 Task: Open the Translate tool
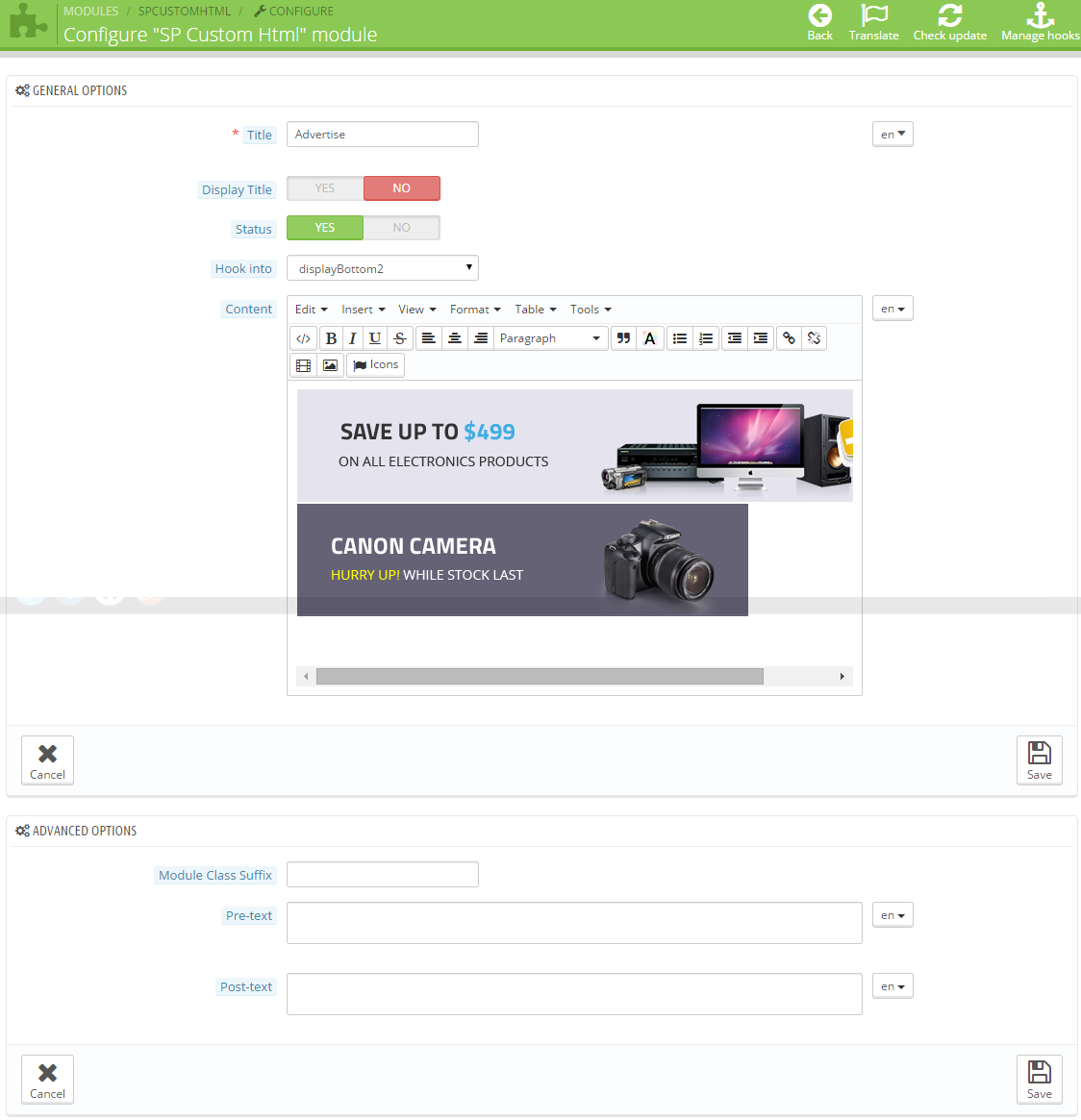[x=874, y=23]
